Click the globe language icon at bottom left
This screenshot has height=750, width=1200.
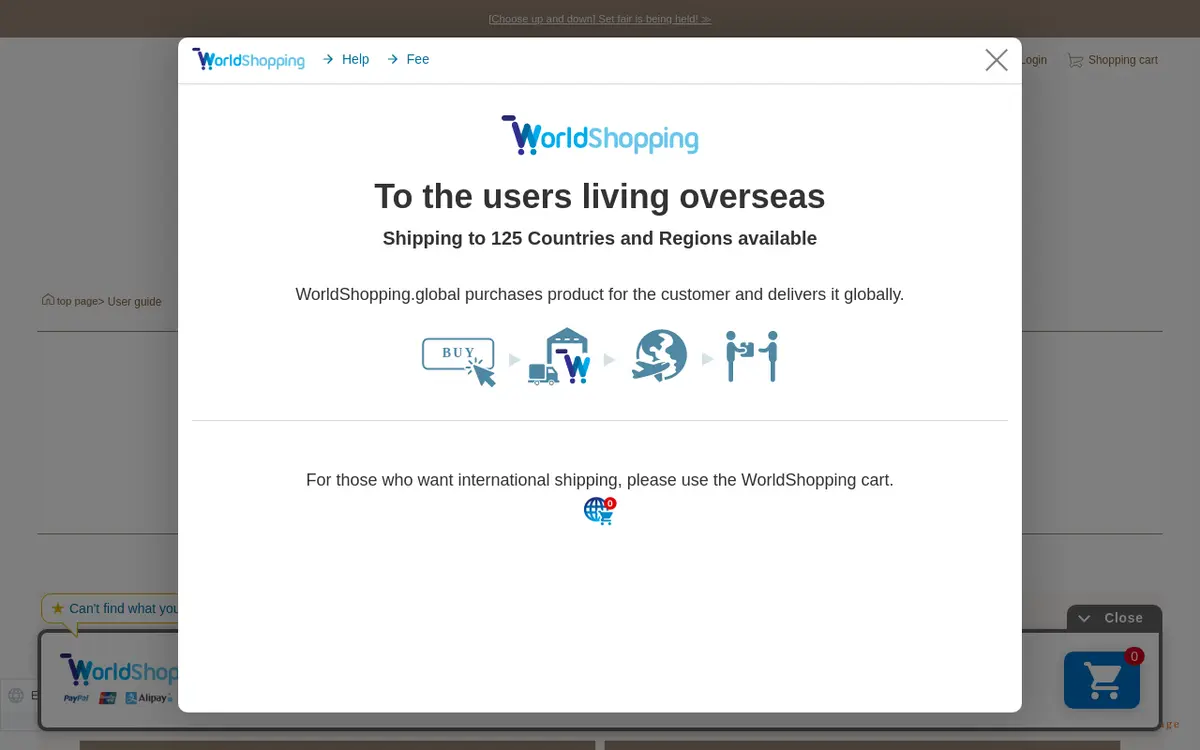[16, 696]
